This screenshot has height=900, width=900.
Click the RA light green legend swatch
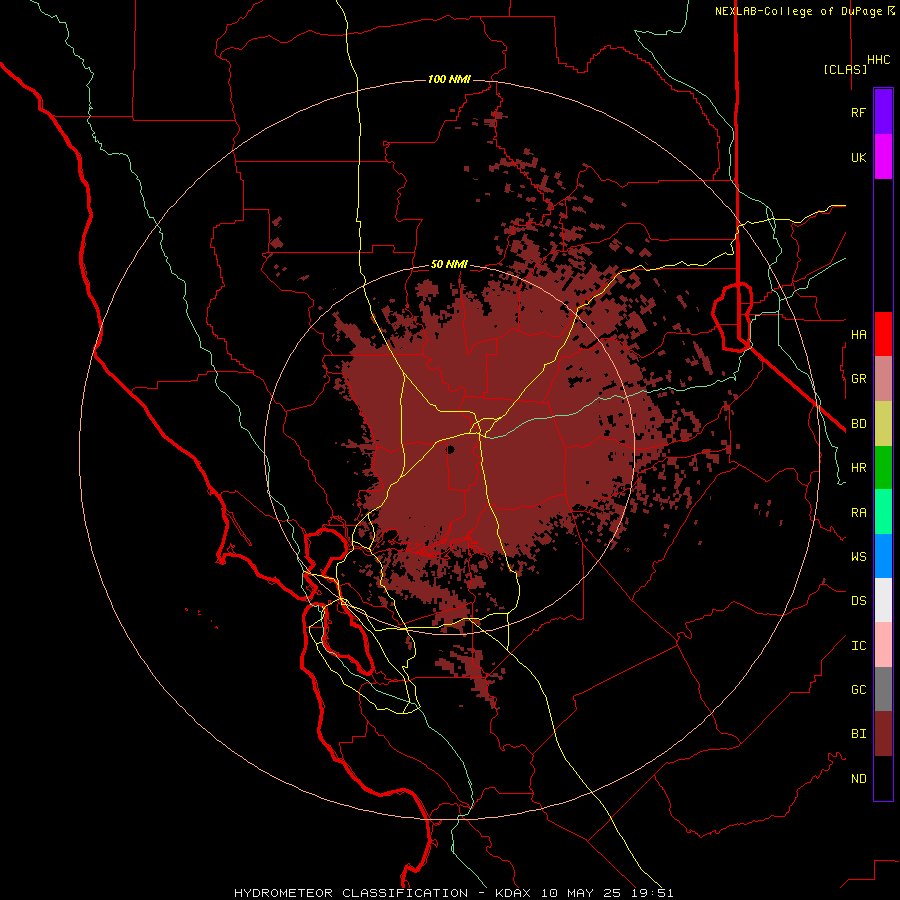[883, 512]
